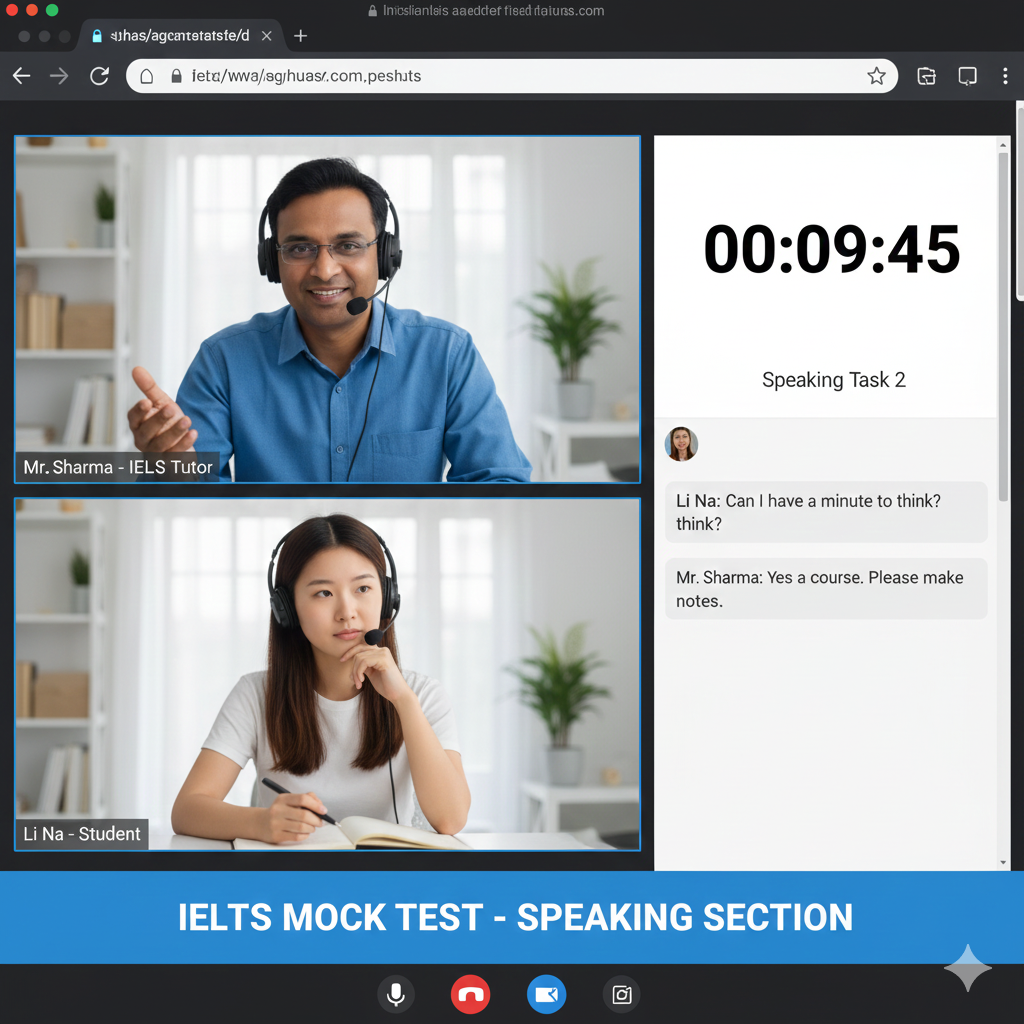Image resolution: width=1024 pixels, height=1024 pixels.
Task: End the video call
Action: [x=470, y=994]
